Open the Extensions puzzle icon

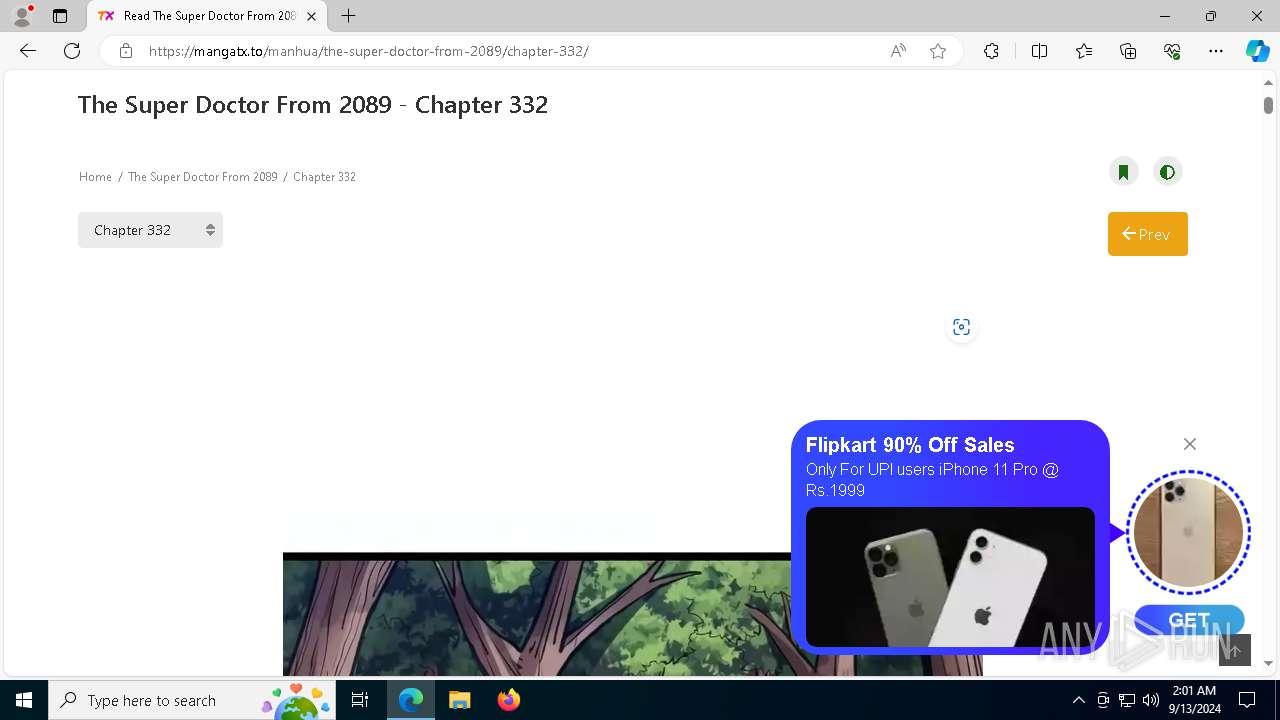[x=991, y=51]
